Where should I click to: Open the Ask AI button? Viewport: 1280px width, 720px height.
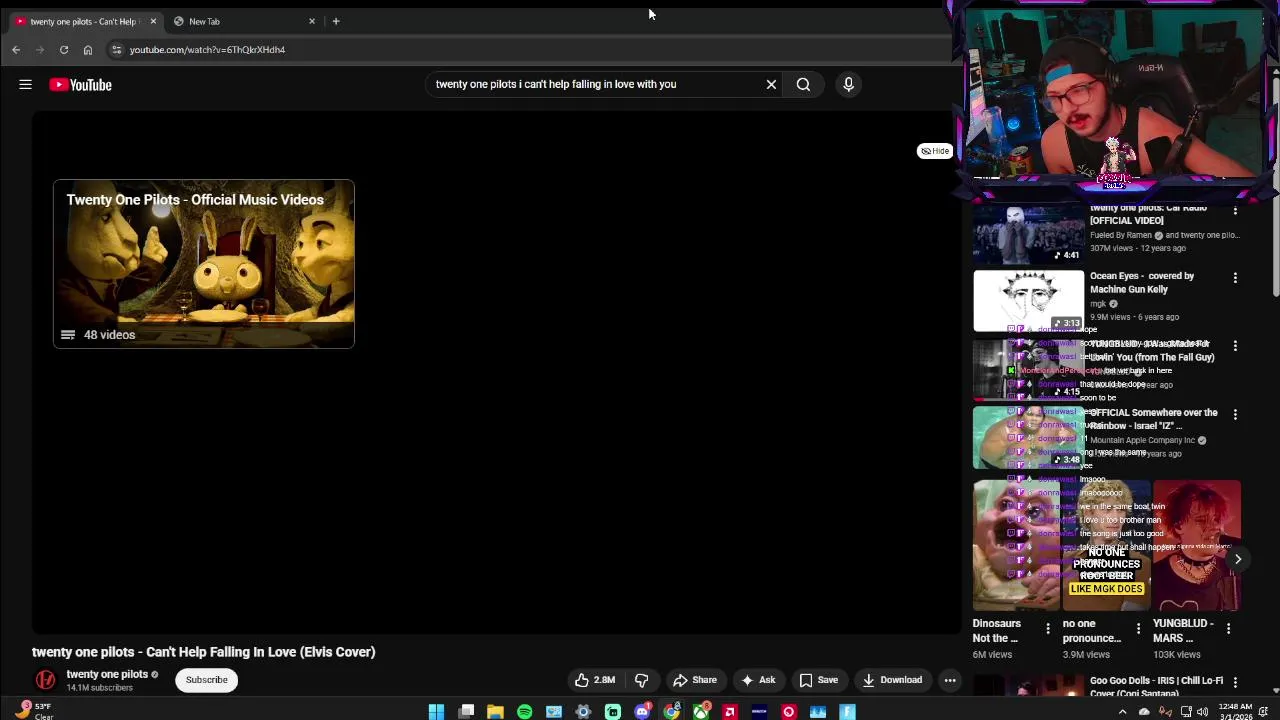pyautogui.click(x=758, y=680)
